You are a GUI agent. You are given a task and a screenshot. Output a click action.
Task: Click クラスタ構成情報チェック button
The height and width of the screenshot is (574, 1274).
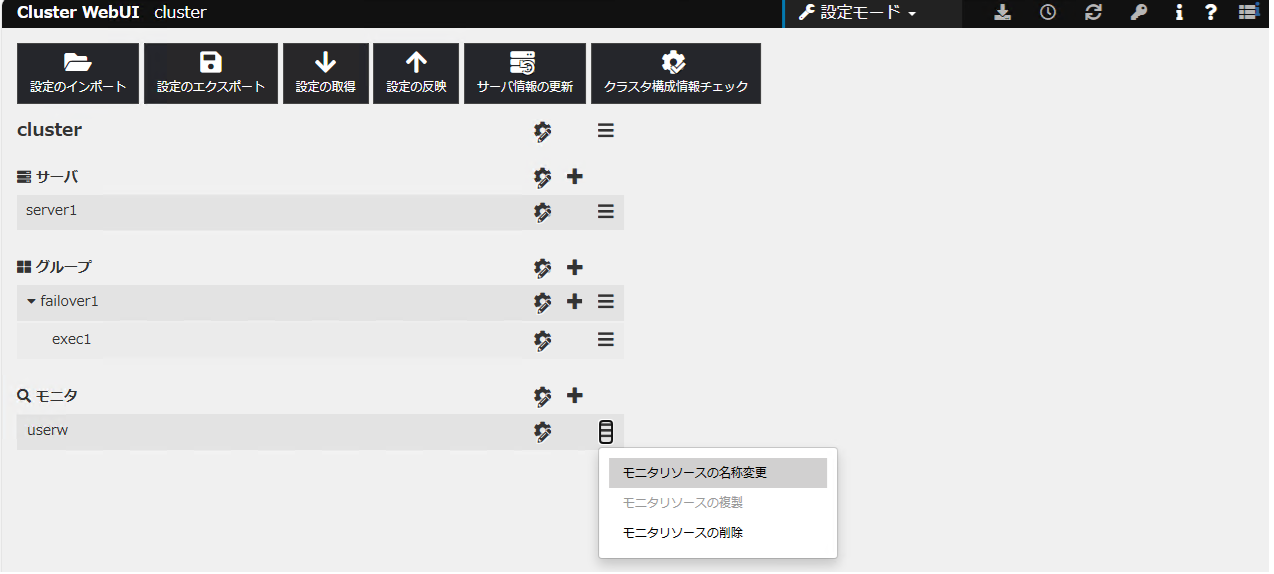[675, 73]
